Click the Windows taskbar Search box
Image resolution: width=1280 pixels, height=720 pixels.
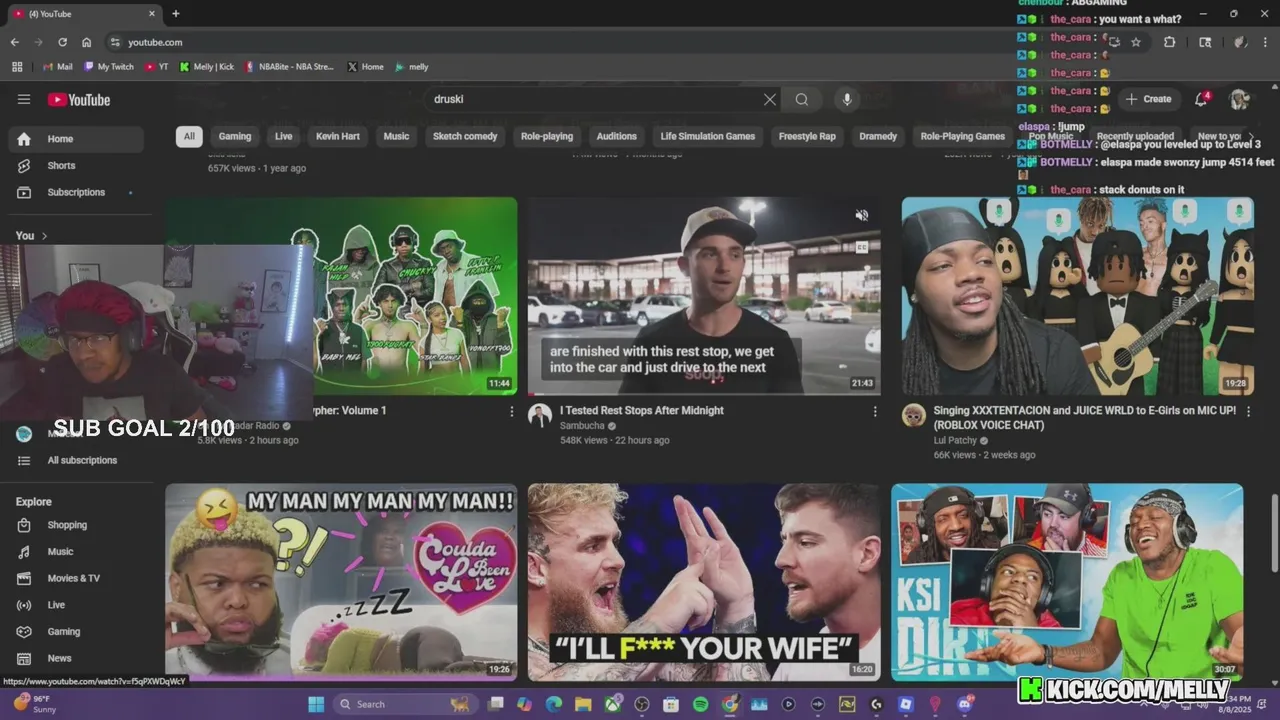pyautogui.click(x=405, y=704)
